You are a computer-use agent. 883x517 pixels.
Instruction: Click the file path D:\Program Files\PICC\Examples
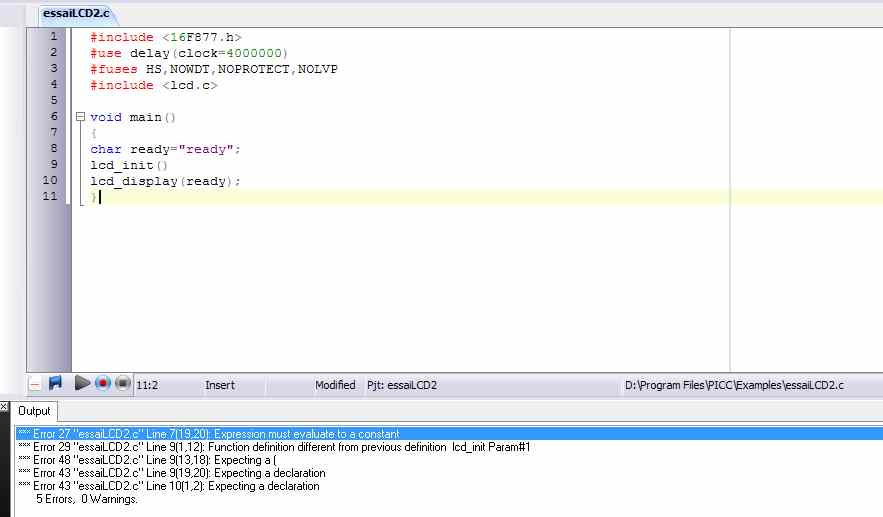(x=734, y=385)
